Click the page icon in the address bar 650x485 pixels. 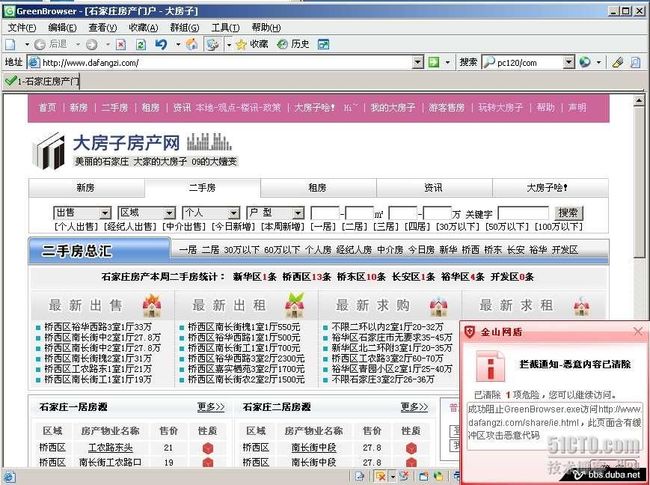[x=34, y=63]
